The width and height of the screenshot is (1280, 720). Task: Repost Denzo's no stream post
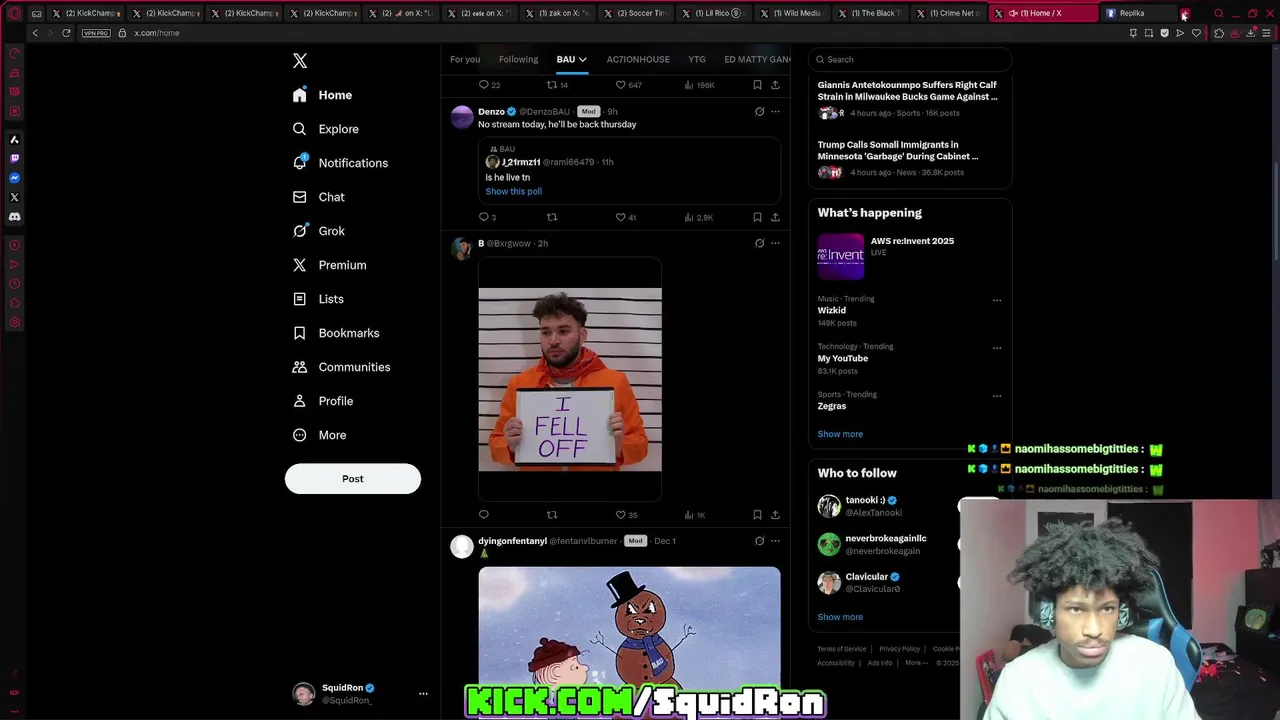click(552, 217)
